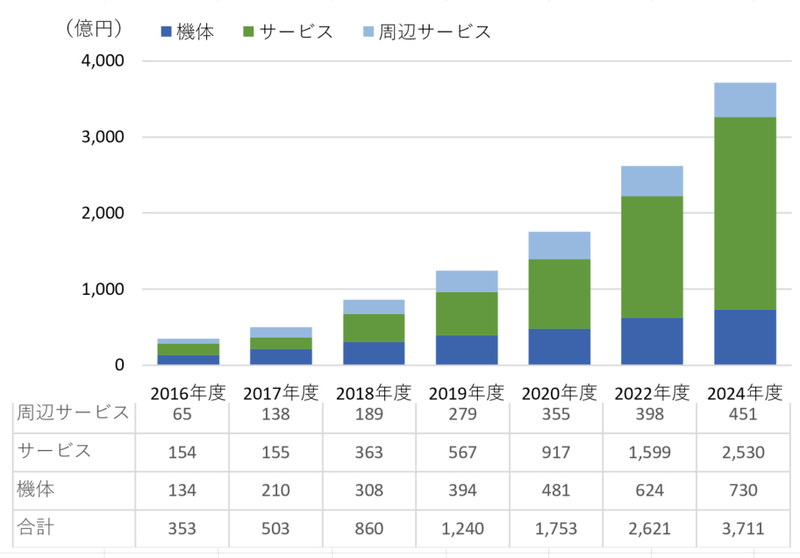Select the green segment of the 2020年度 bar
Viewport: 800px width, 558px height.
click(559, 294)
